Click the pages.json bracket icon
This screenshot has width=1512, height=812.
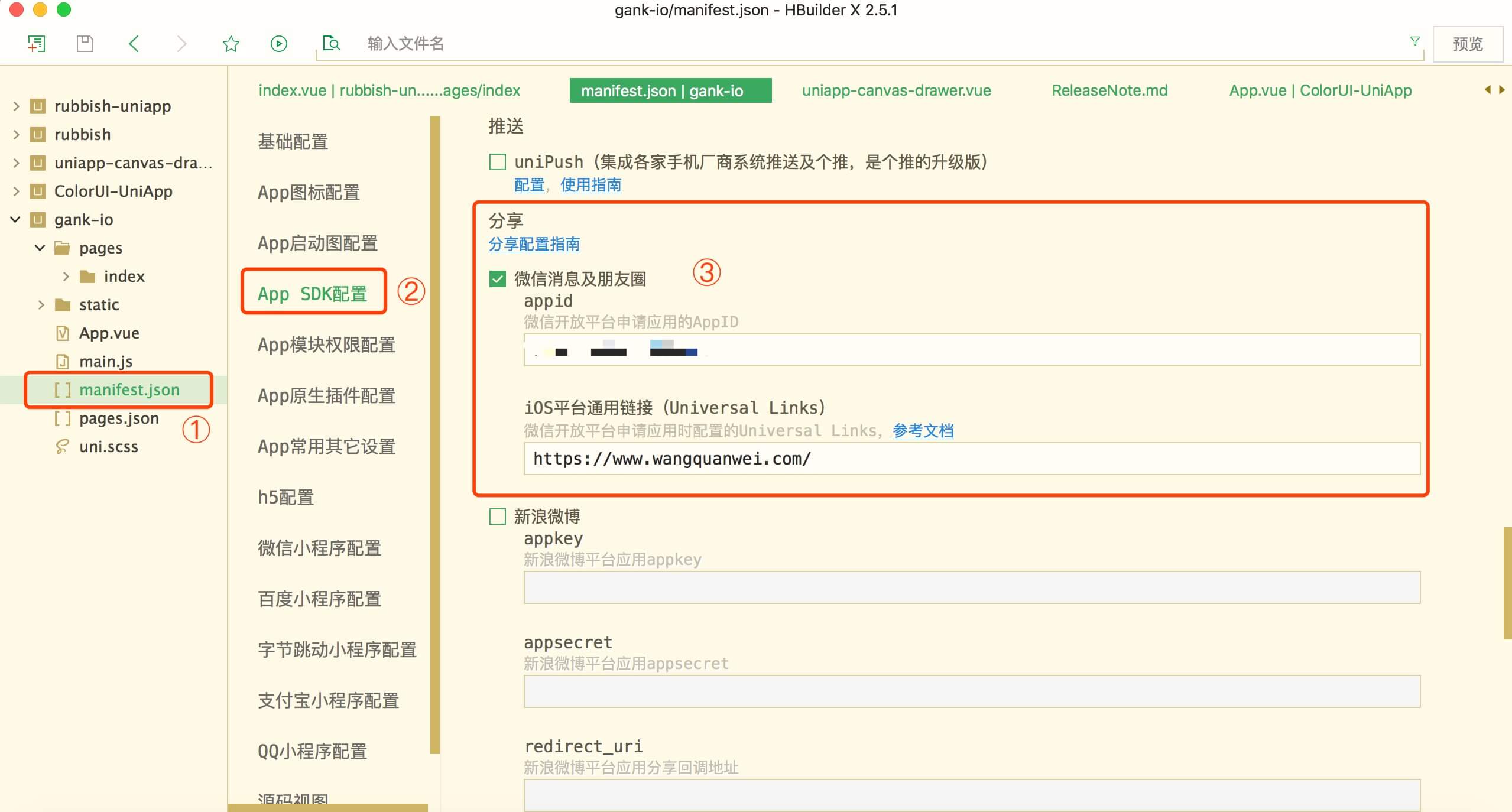[x=62, y=418]
